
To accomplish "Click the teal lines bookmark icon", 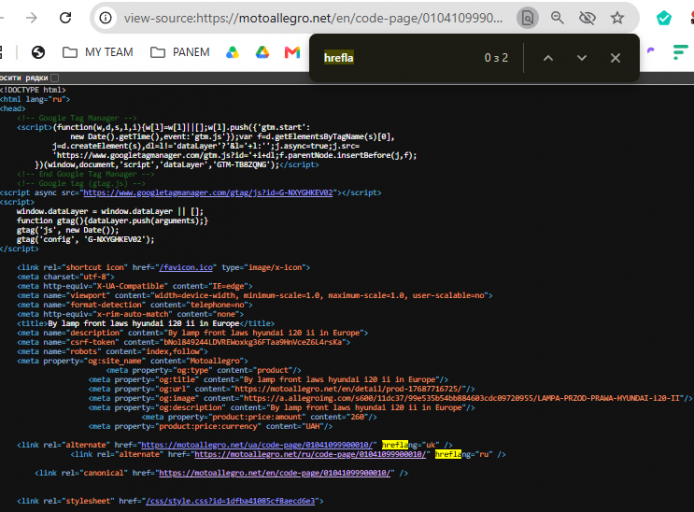I will tap(680, 52).
